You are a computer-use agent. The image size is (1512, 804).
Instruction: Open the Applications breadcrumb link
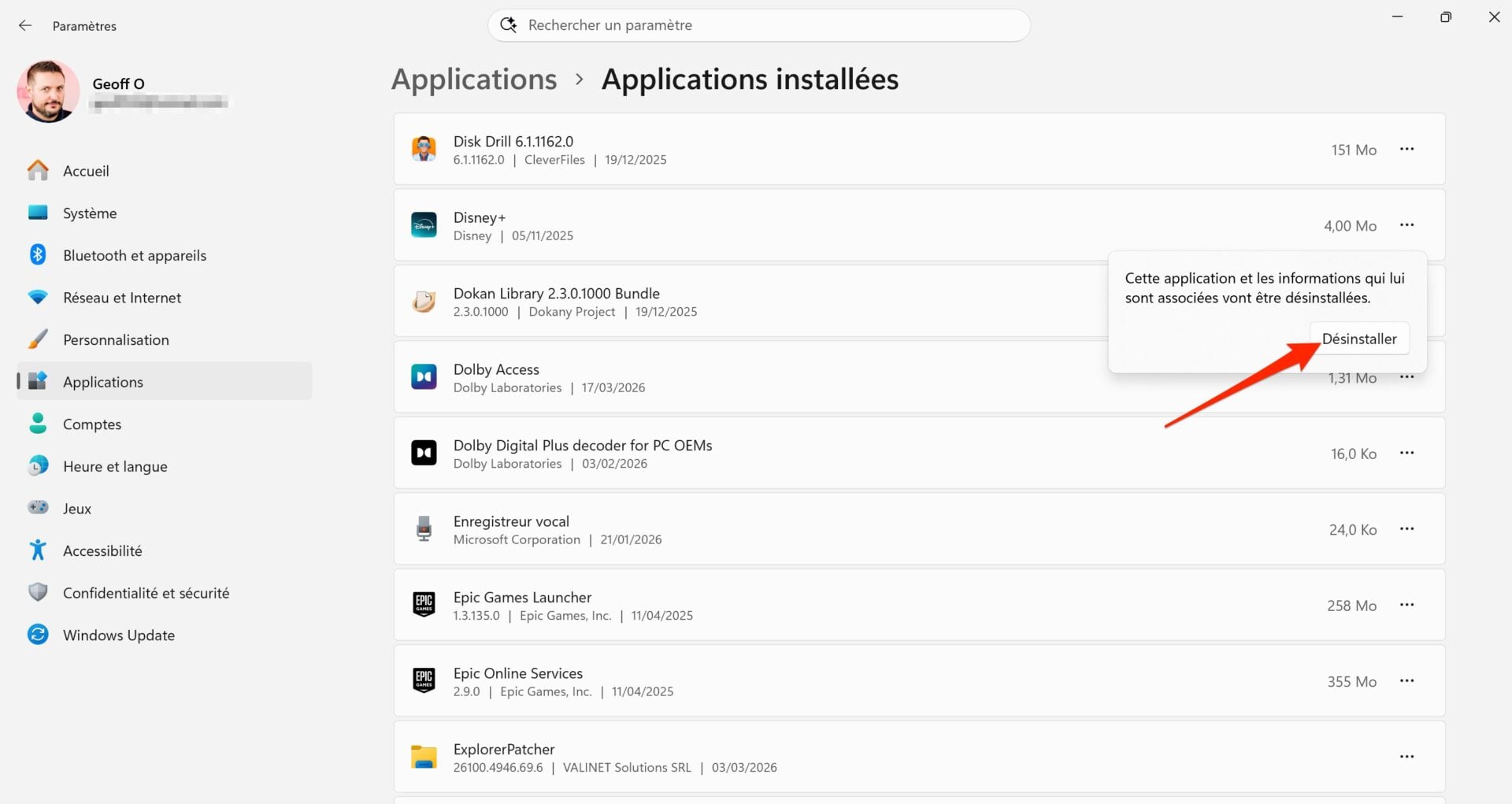tap(473, 79)
